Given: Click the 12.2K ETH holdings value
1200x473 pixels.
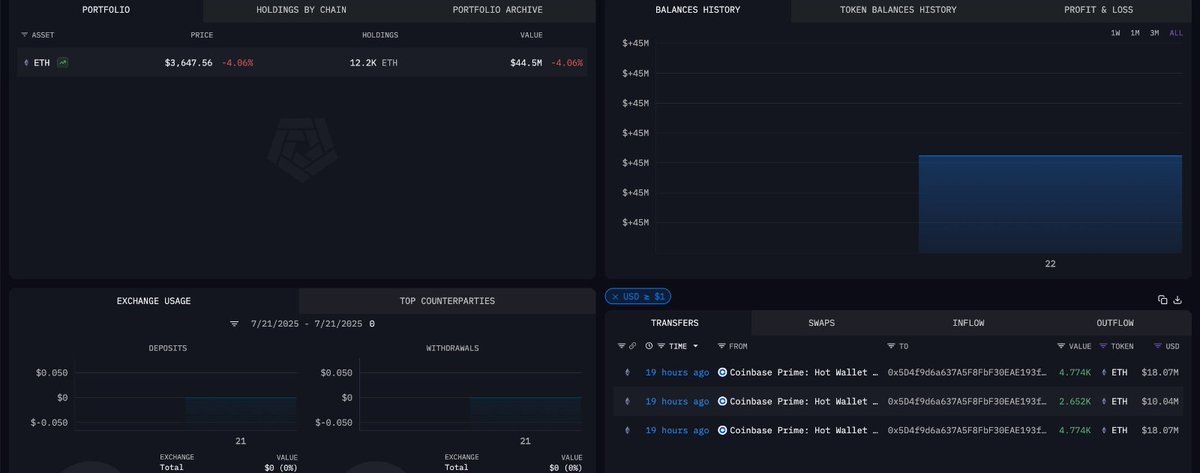Looking at the screenshot, I should tap(374, 63).
